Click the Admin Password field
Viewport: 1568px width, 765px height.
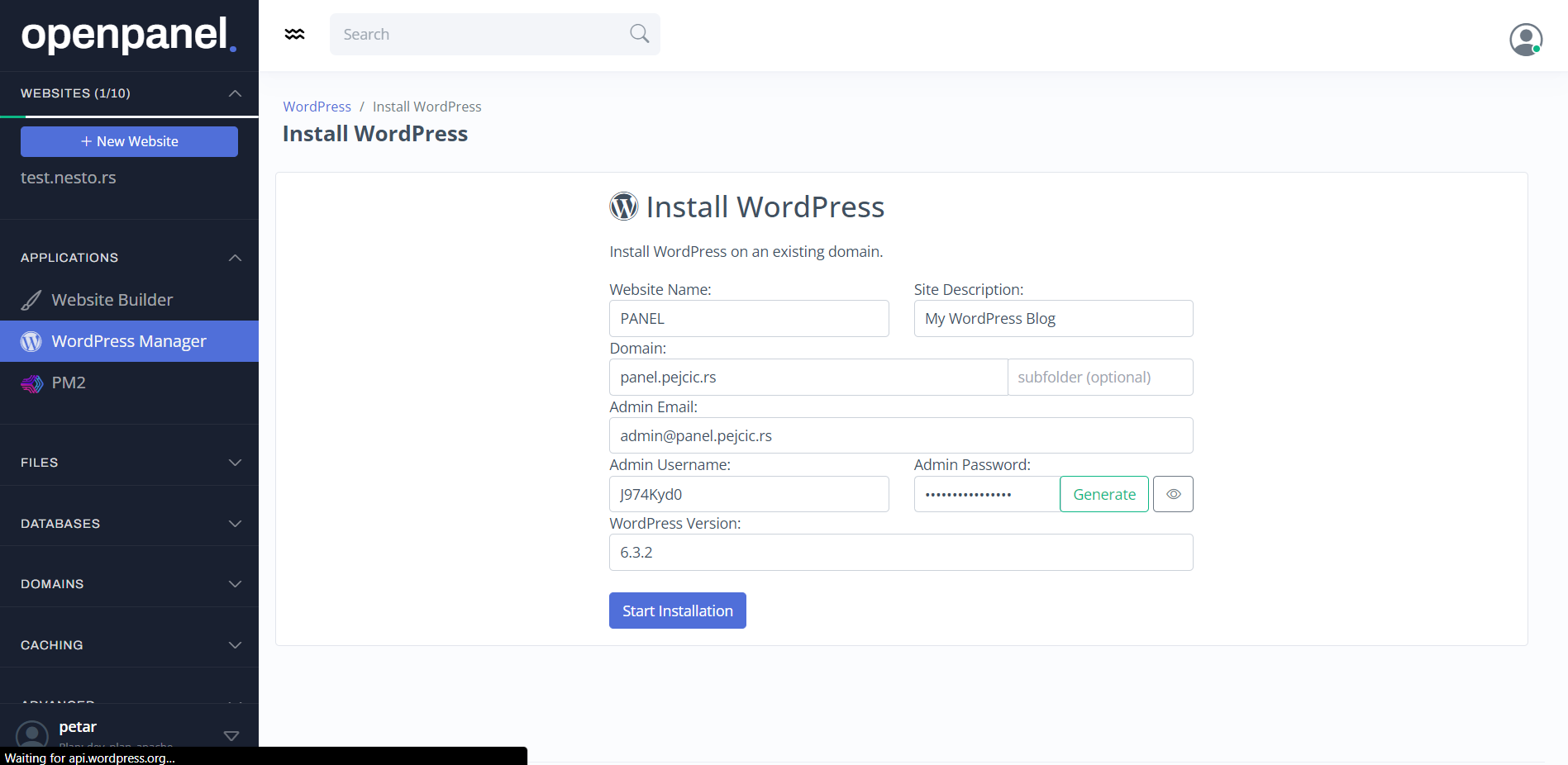click(987, 494)
